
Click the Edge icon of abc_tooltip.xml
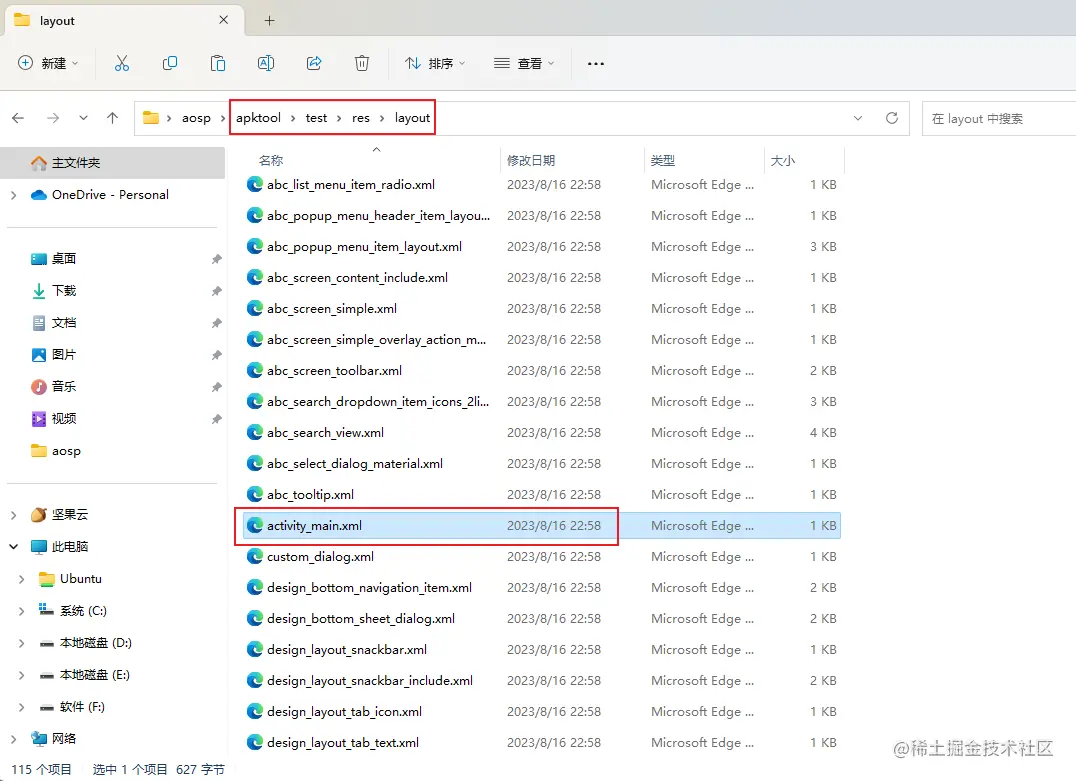255,494
